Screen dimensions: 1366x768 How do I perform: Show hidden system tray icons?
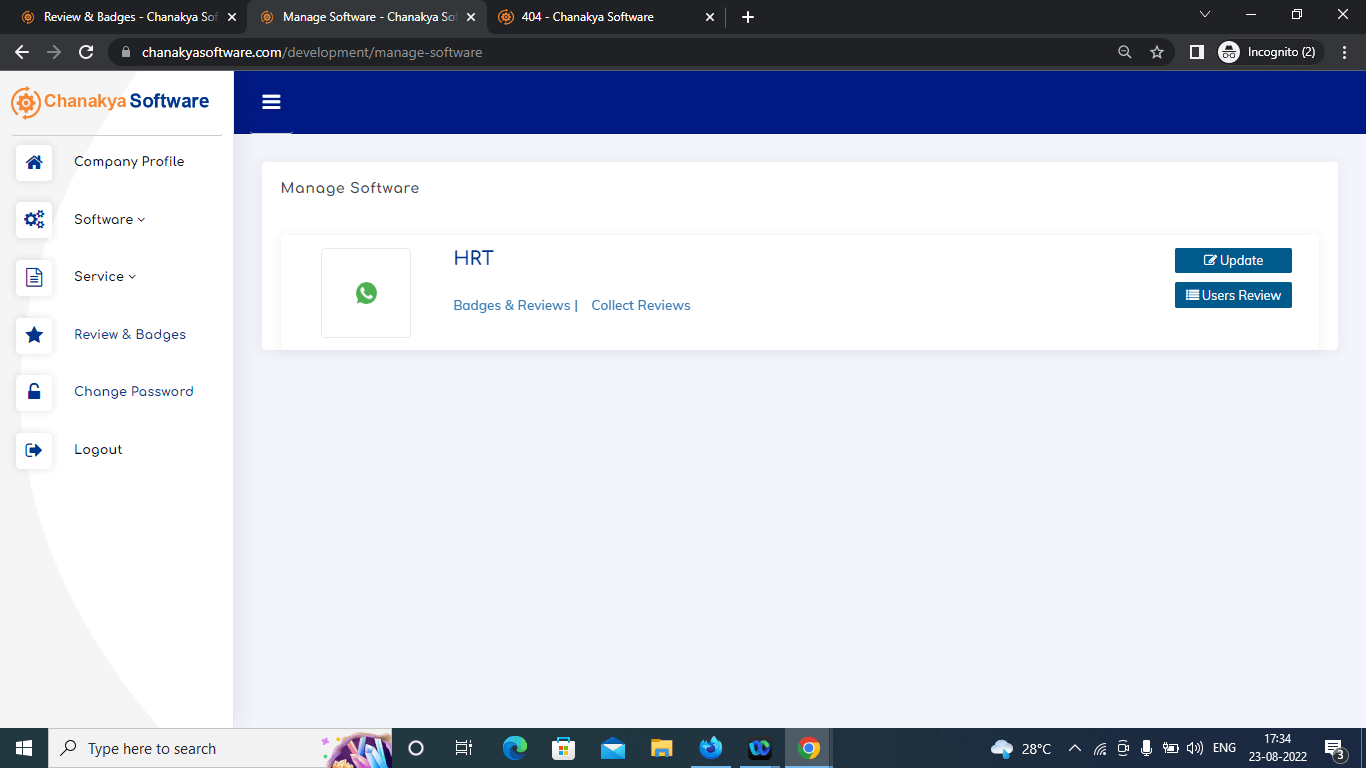1075,748
